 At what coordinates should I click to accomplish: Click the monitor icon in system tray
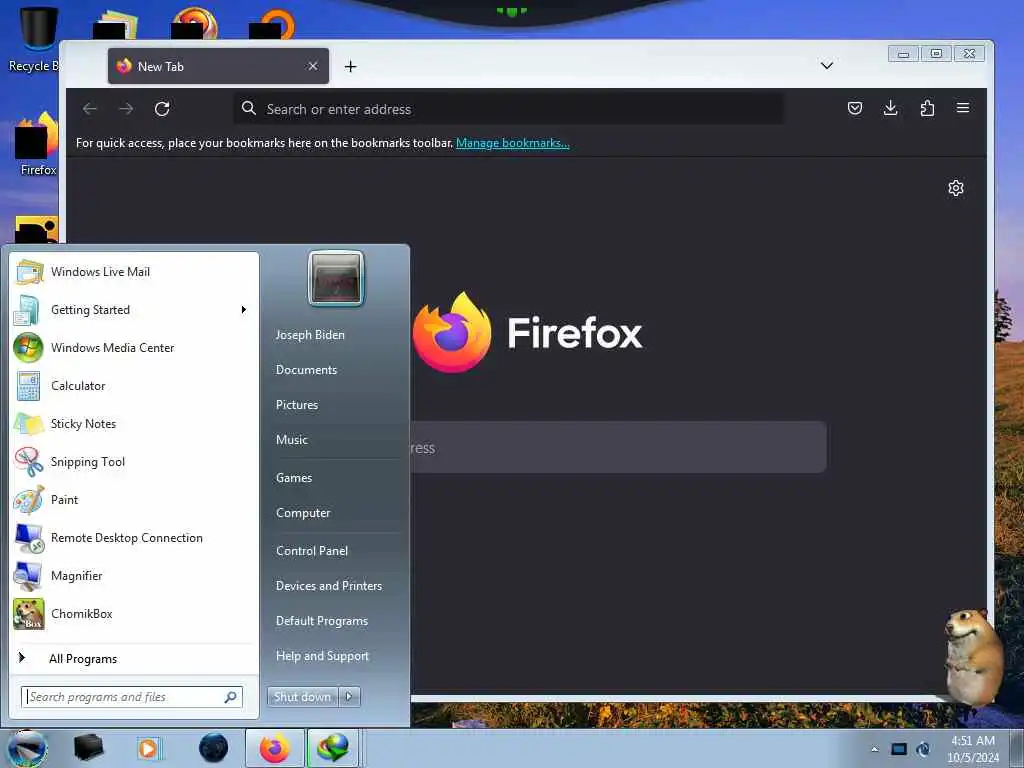click(899, 749)
